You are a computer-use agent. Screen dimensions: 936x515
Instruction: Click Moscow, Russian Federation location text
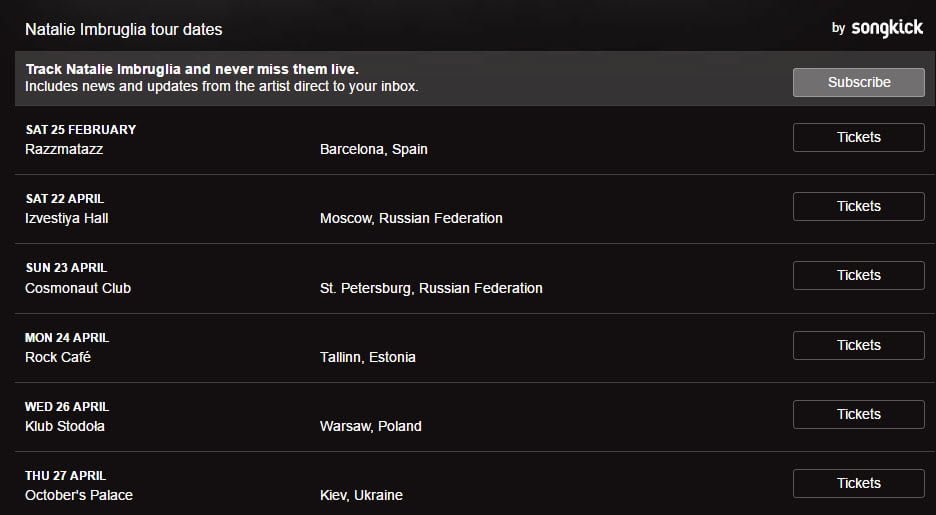click(x=411, y=218)
